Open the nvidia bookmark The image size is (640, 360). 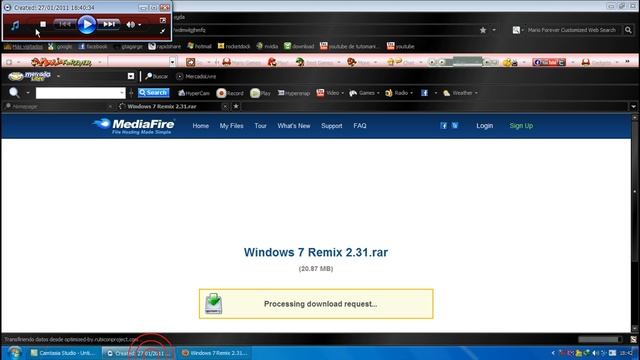[267, 47]
